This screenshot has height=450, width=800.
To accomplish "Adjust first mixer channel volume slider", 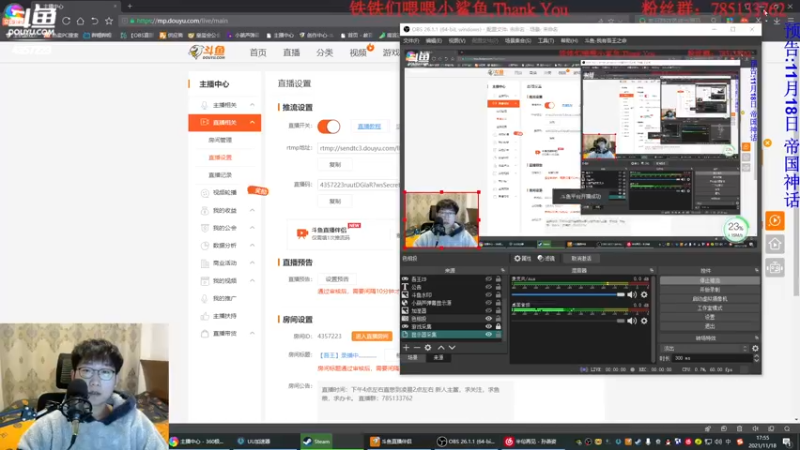I will point(568,294).
